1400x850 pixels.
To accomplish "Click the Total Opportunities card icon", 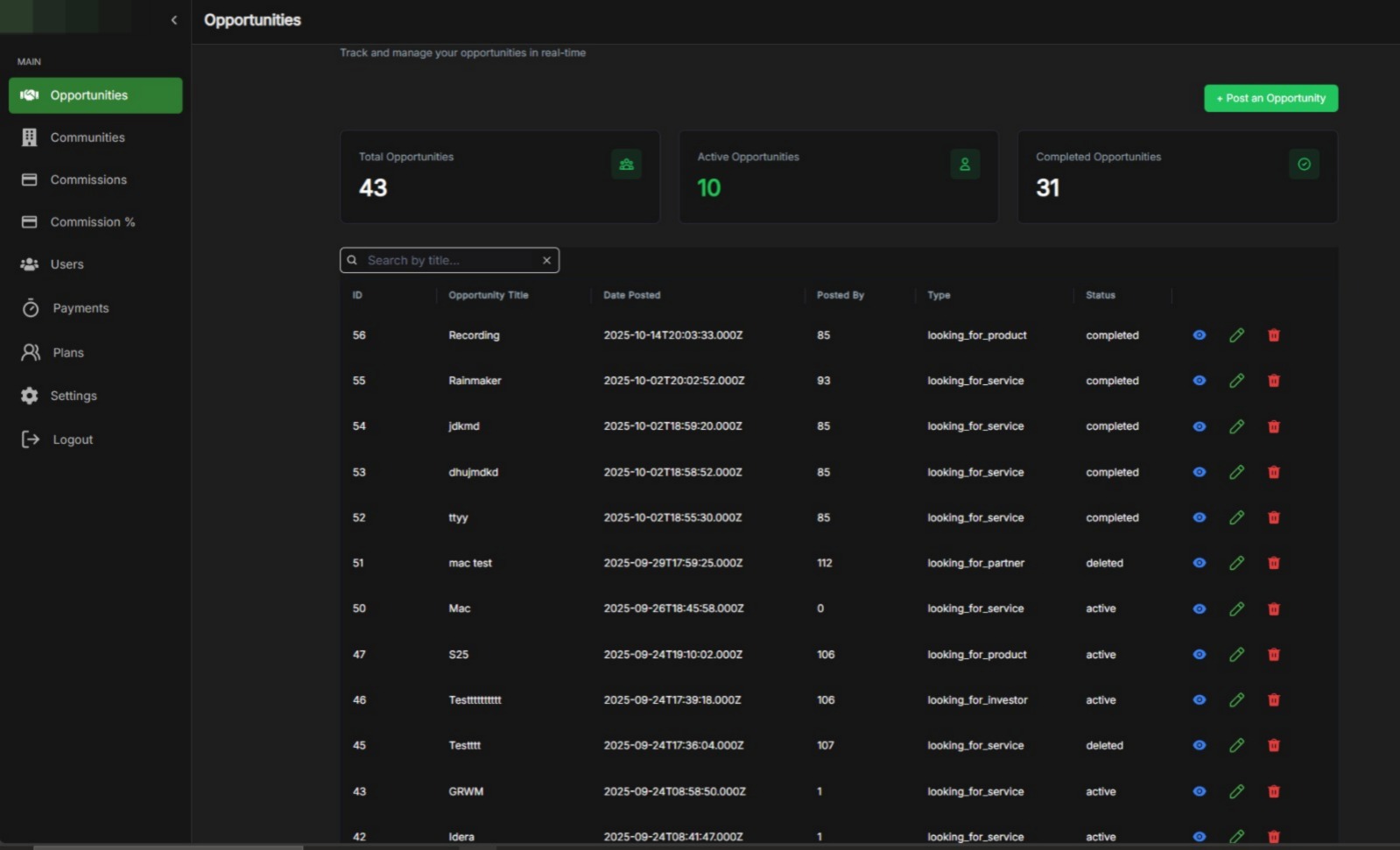I will (626, 164).
